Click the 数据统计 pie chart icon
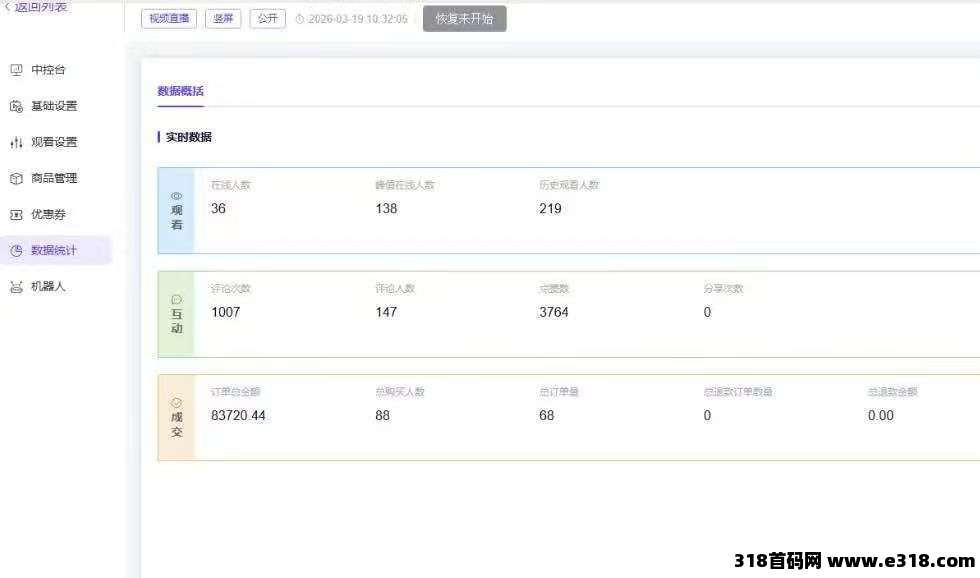980x578 pixels. tap(16, 250)
